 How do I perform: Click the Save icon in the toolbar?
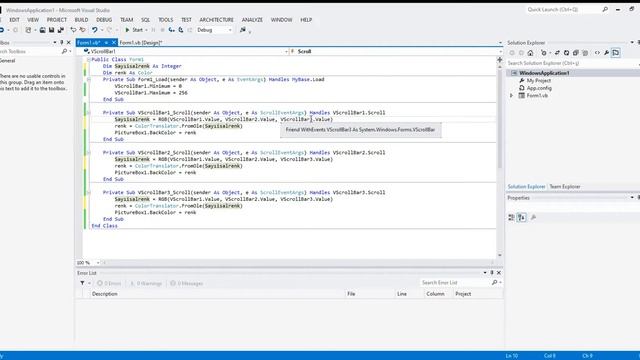point(51,30)
